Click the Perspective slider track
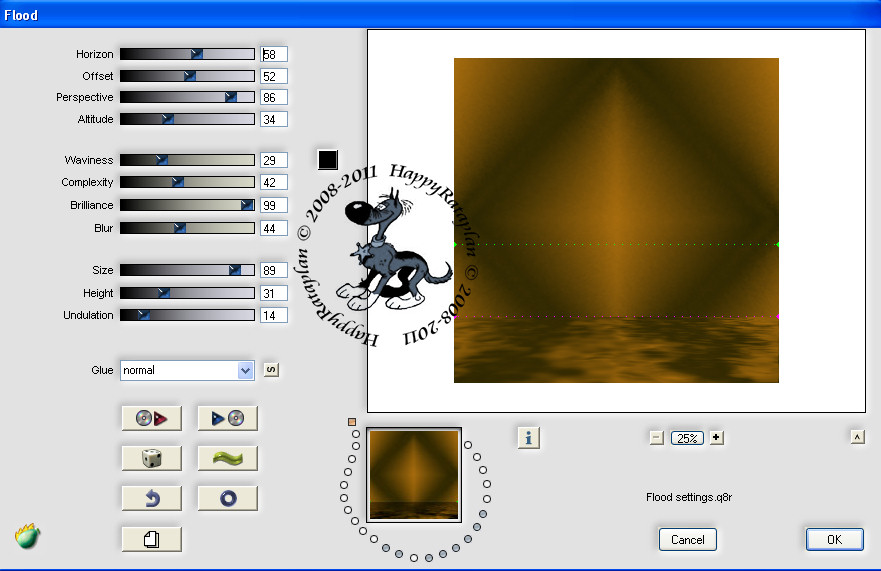881x571 pixels. click(x=187, y=97)
